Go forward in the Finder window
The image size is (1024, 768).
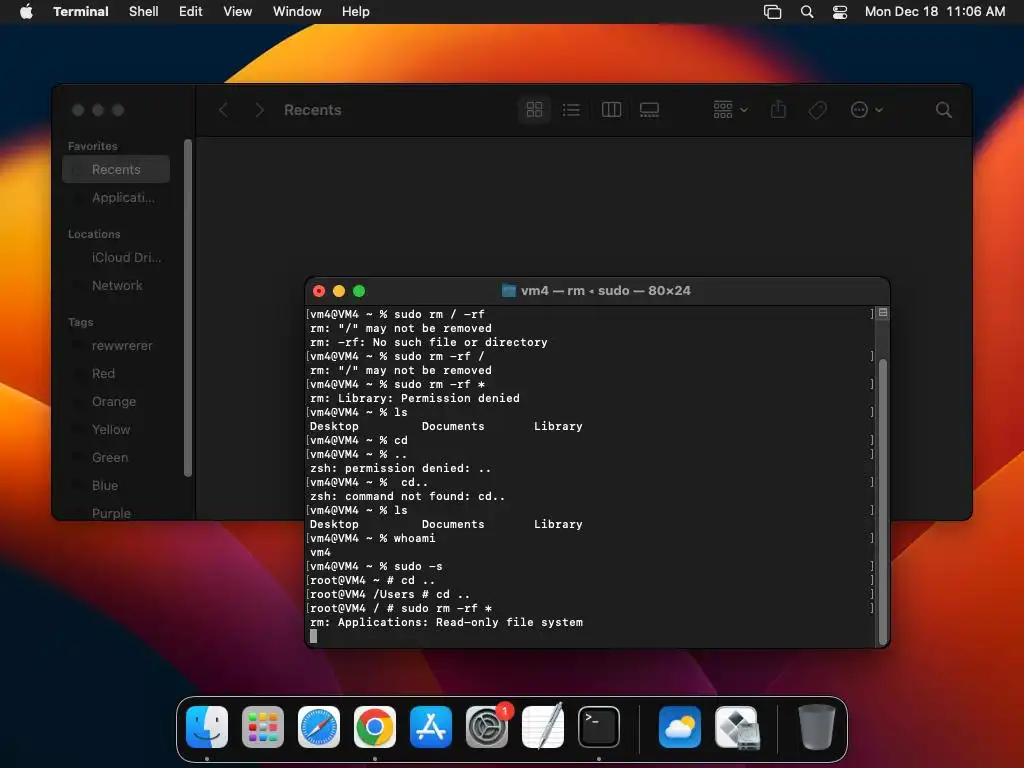click(259, 110)
